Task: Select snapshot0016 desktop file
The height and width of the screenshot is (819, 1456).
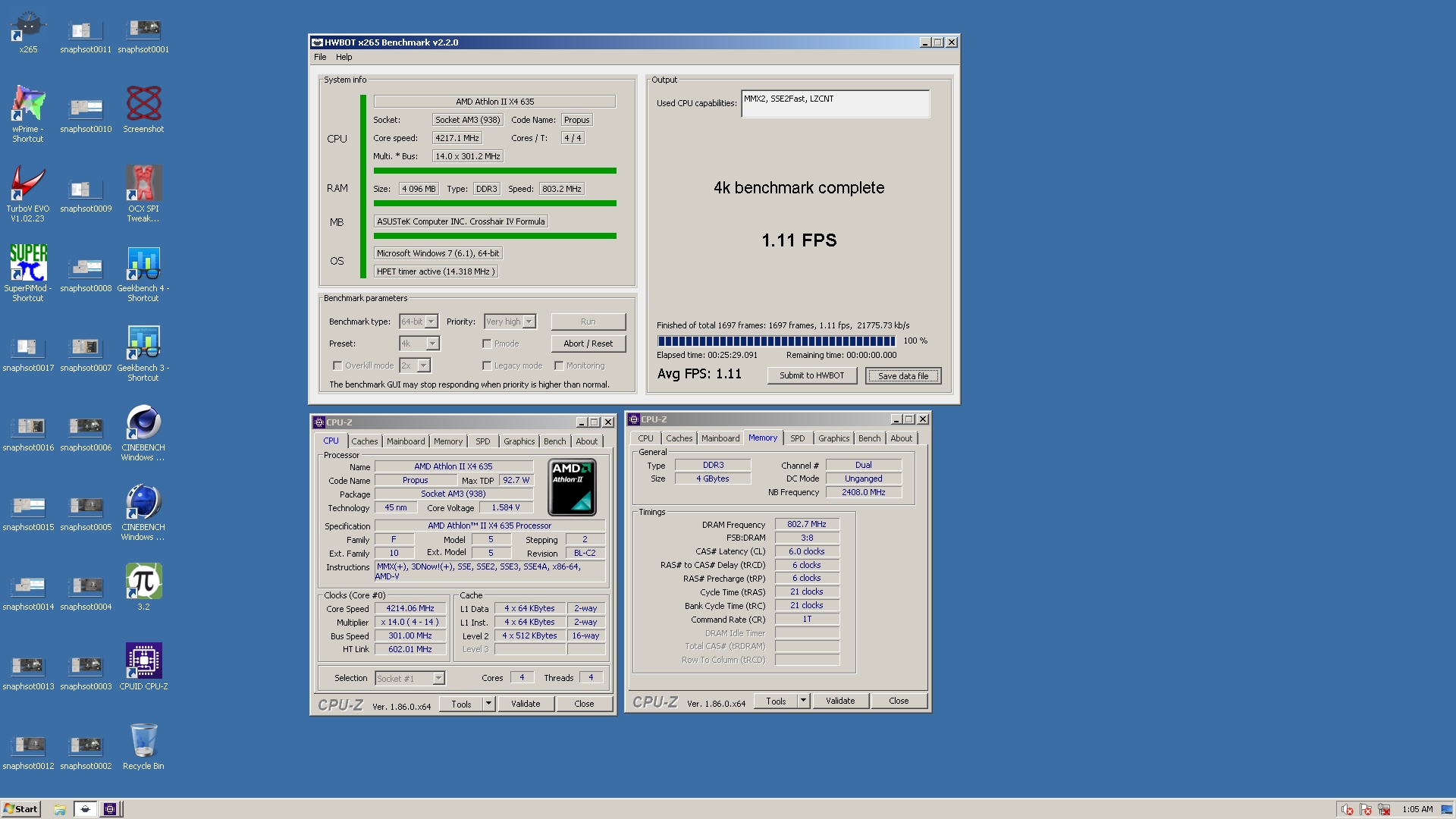Action: [x=28, y=433]
